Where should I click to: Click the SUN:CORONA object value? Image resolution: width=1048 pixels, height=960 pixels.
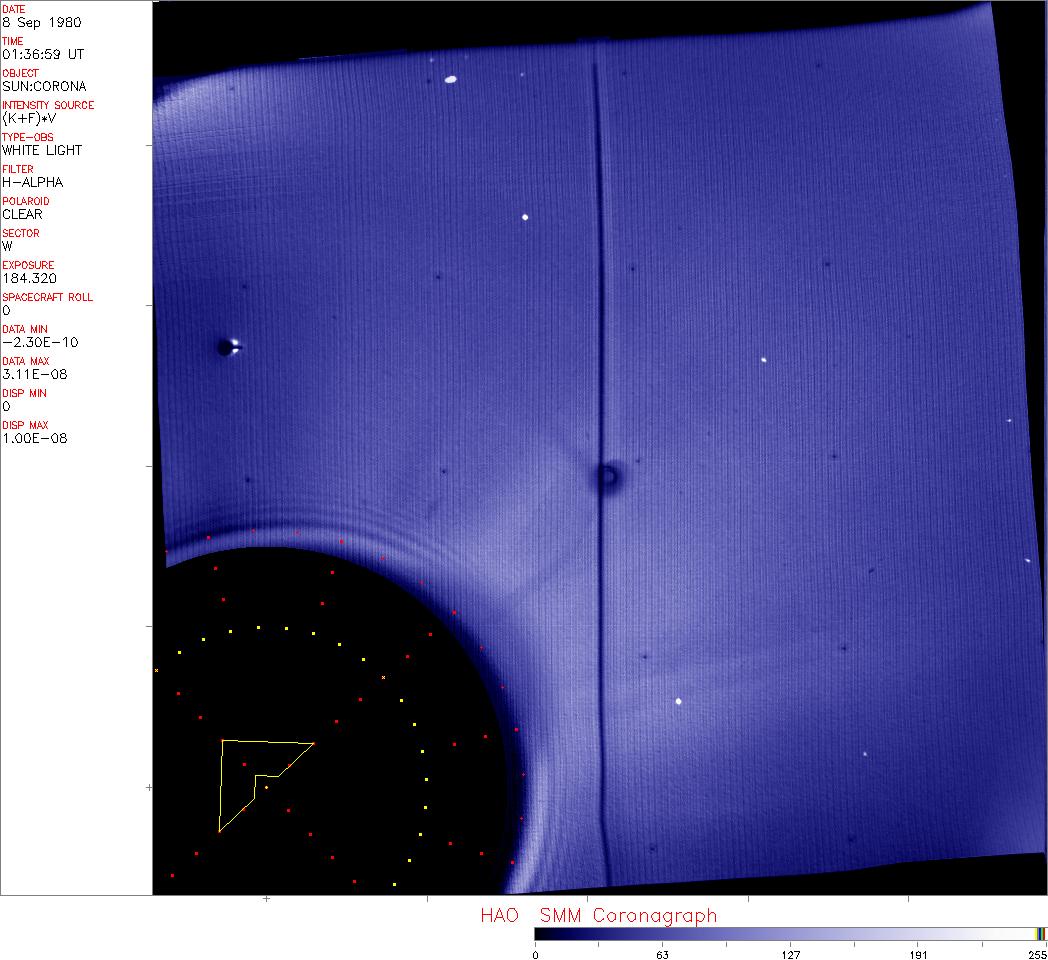tap(44, 86)
